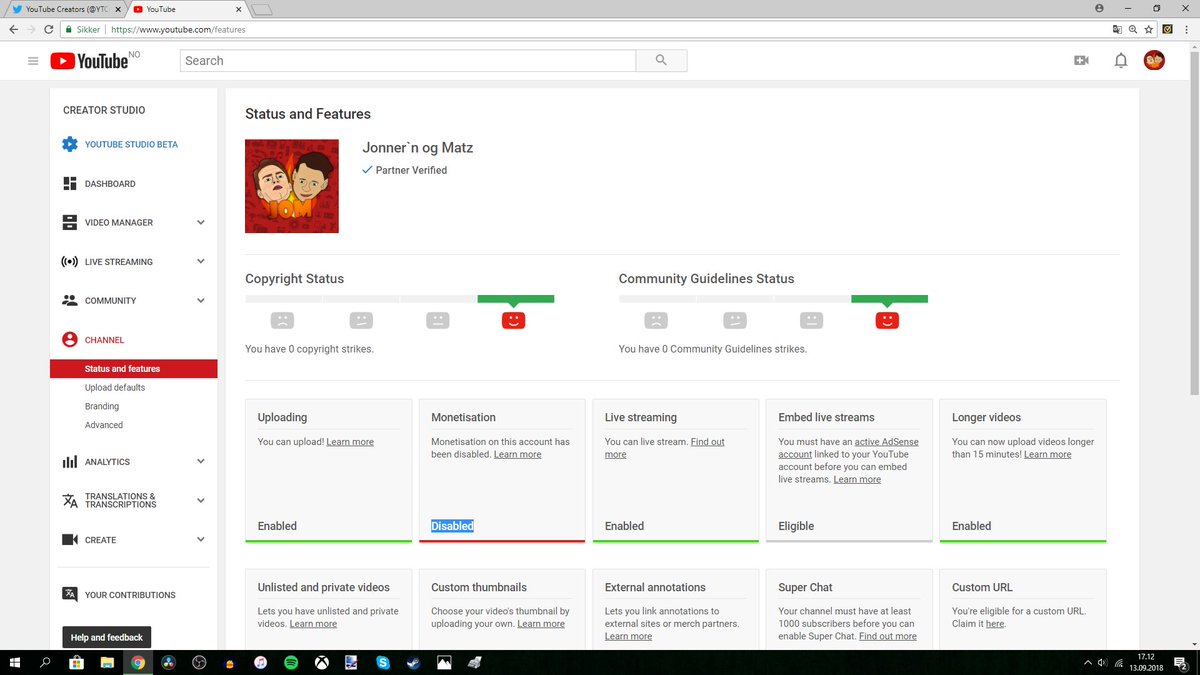This screenshot has width=1200, height=675.
Task: Click Learn more under Uploading
Action: [350, 442]
